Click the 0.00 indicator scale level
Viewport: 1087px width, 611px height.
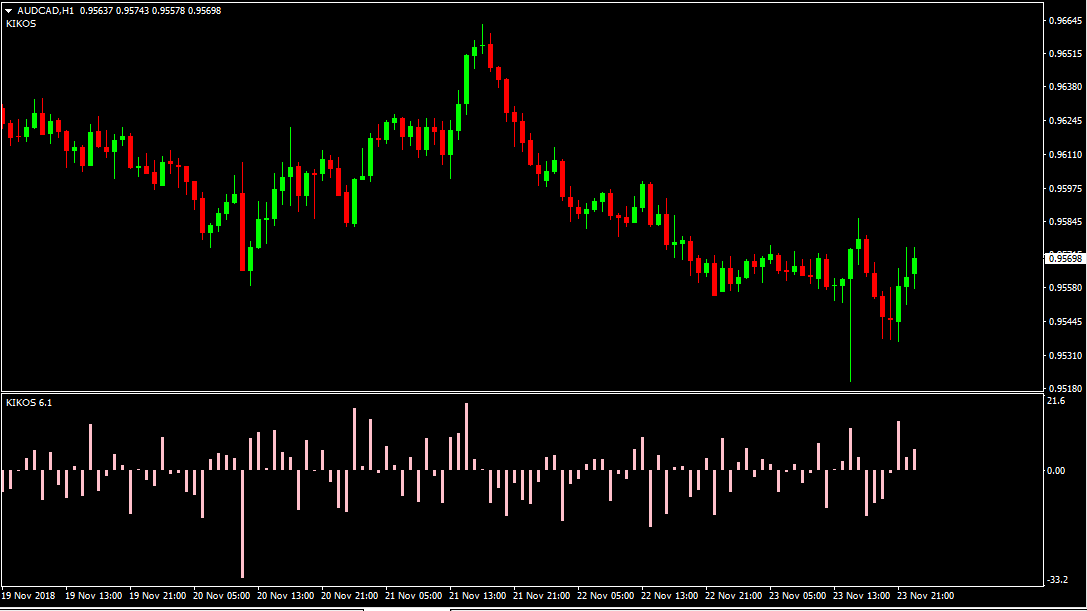1055,470
